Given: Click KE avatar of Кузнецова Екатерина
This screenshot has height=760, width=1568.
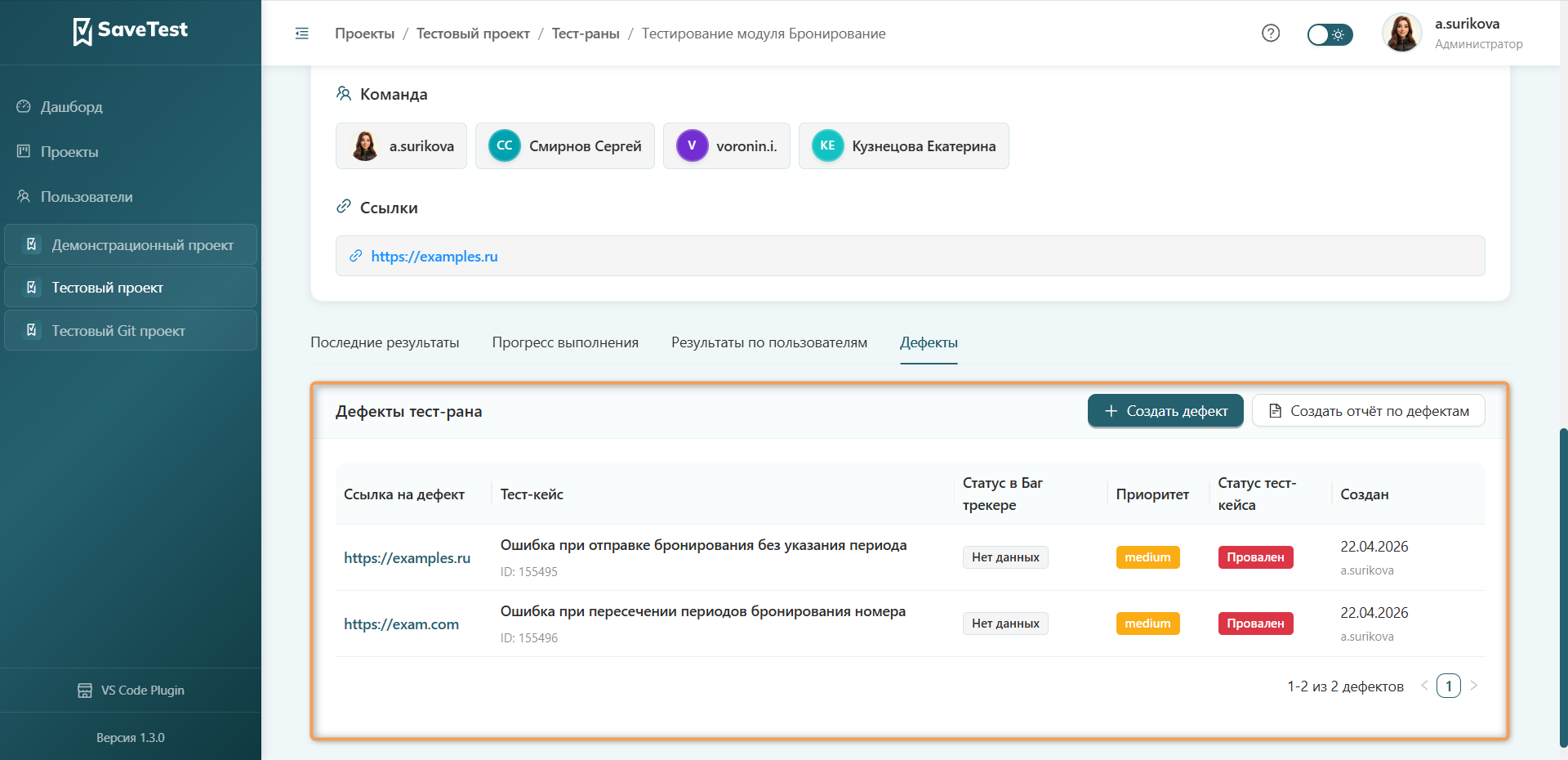Looking at the screenshot, I should click(827, 145).
